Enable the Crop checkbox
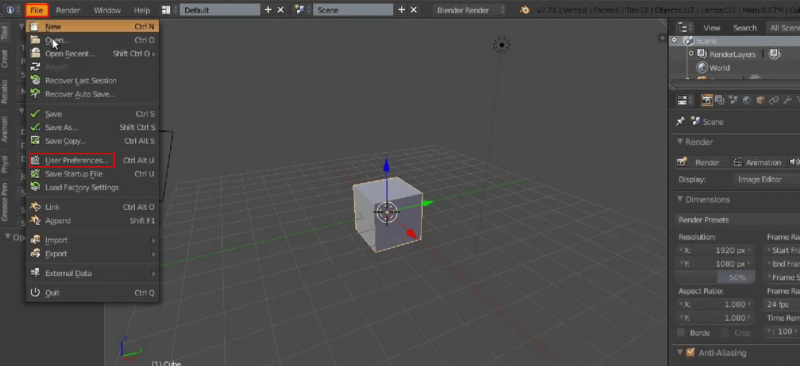Screen dimensions: 800x366 (724, 332)
